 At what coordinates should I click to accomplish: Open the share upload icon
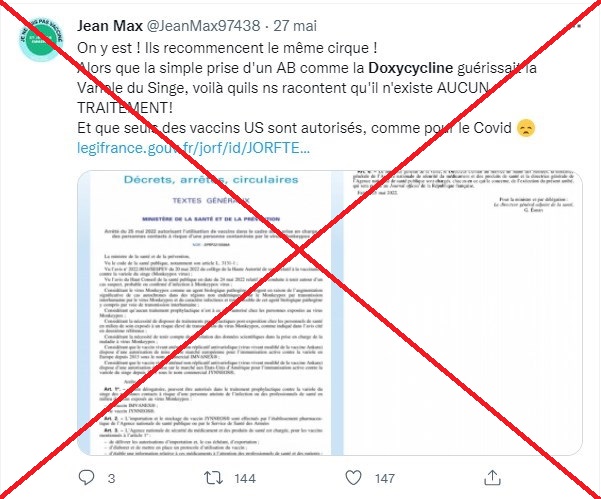(x=493, y=478)
